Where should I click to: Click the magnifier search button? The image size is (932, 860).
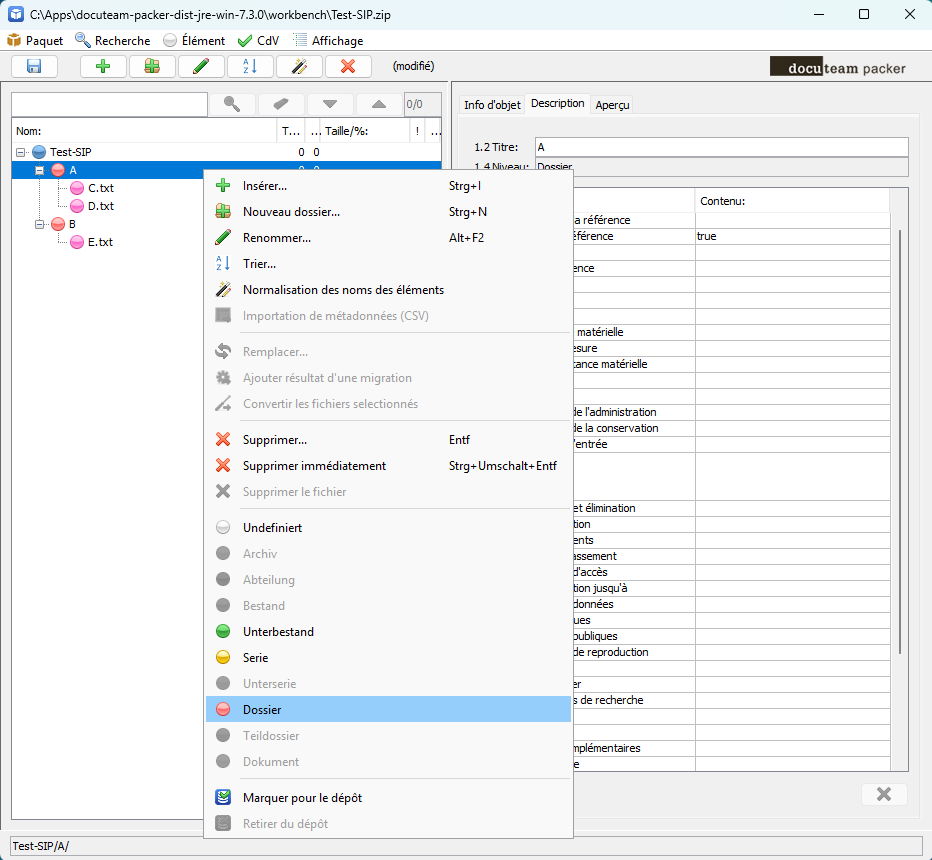(231, 104)
